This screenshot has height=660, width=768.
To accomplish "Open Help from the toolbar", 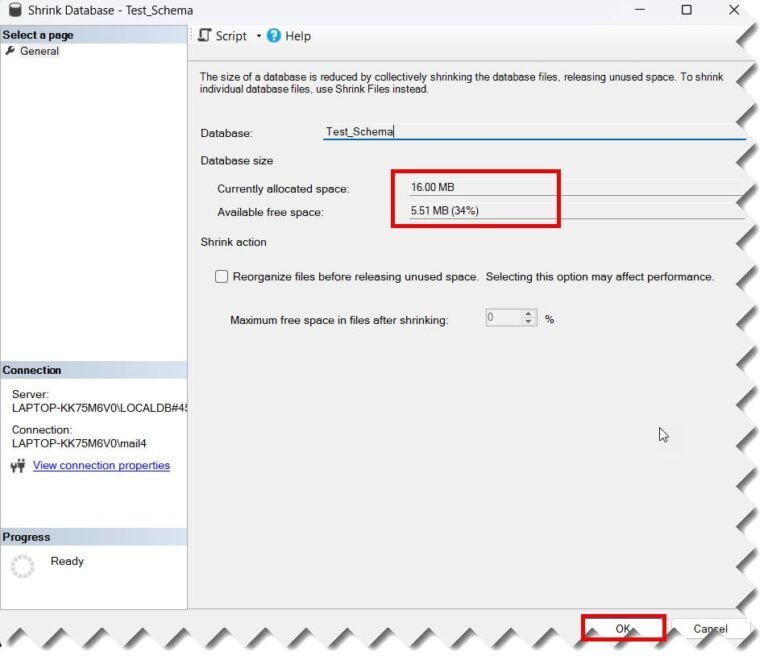I will click(289, 36).
